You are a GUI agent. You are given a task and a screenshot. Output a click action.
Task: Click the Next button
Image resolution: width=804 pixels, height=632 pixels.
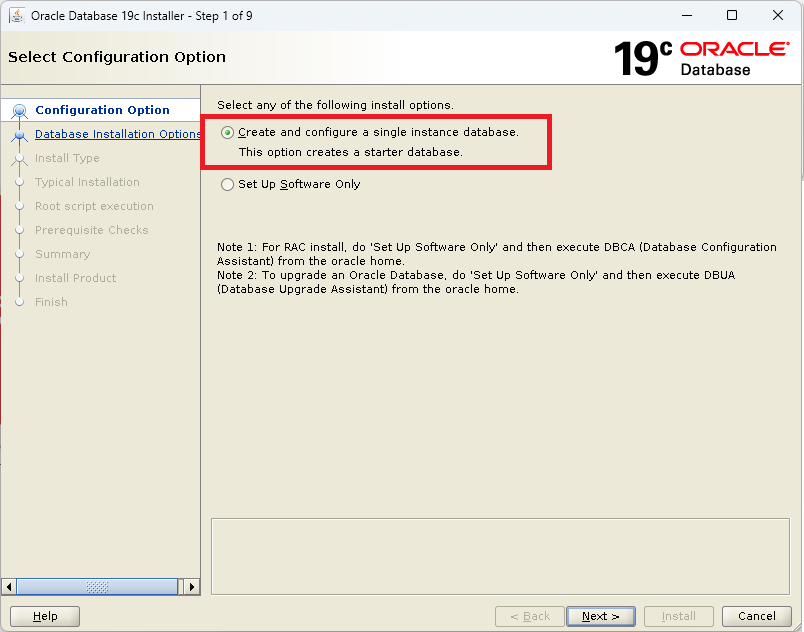tap(600, 616)
